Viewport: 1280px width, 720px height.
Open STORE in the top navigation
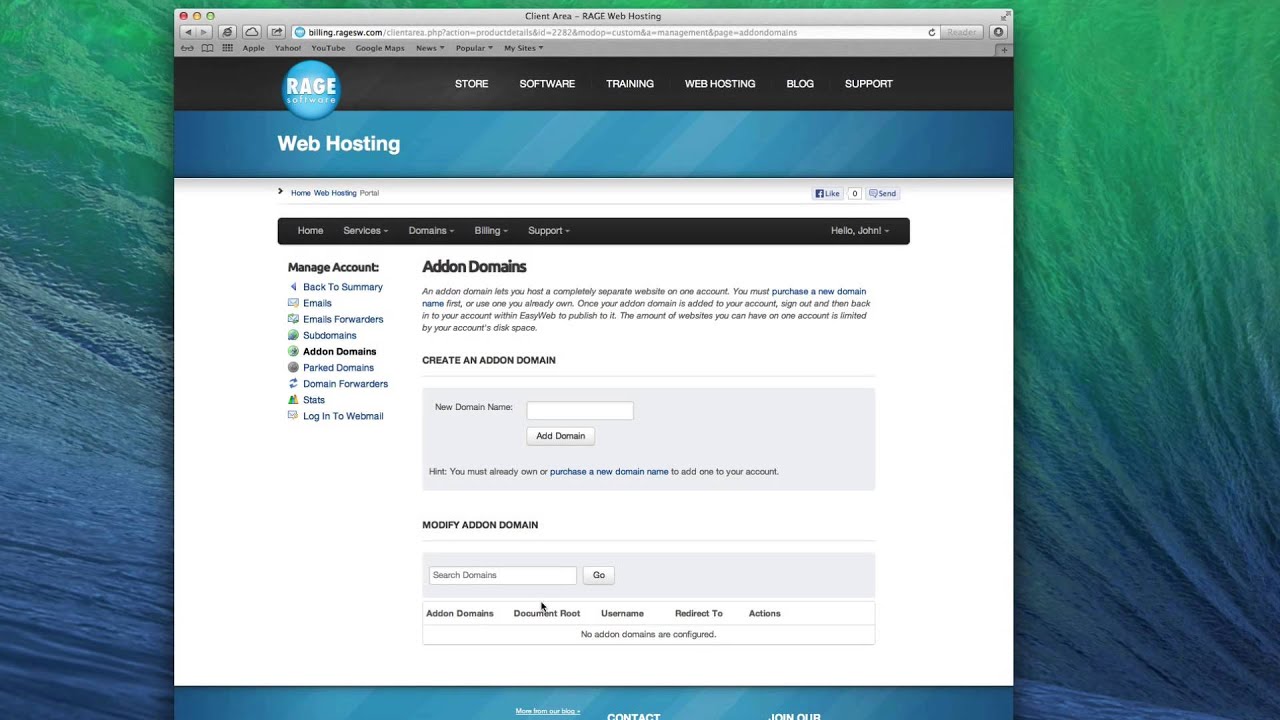pyautogui.click(x=472, y=84)
